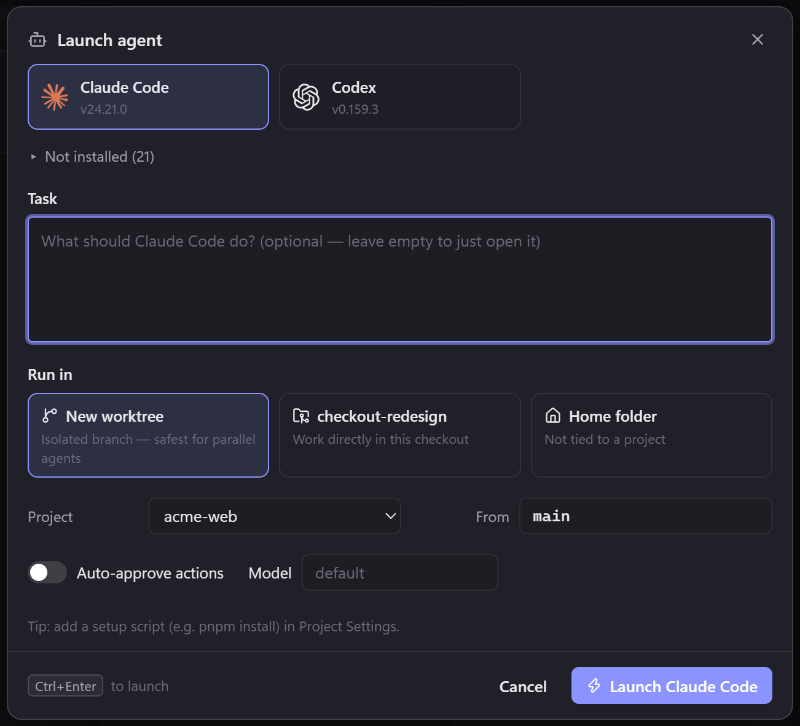The height and width of the screenshot is (726, 800).
Task: Click the robot icon beside Launch agent
Action: coord(37,40)
